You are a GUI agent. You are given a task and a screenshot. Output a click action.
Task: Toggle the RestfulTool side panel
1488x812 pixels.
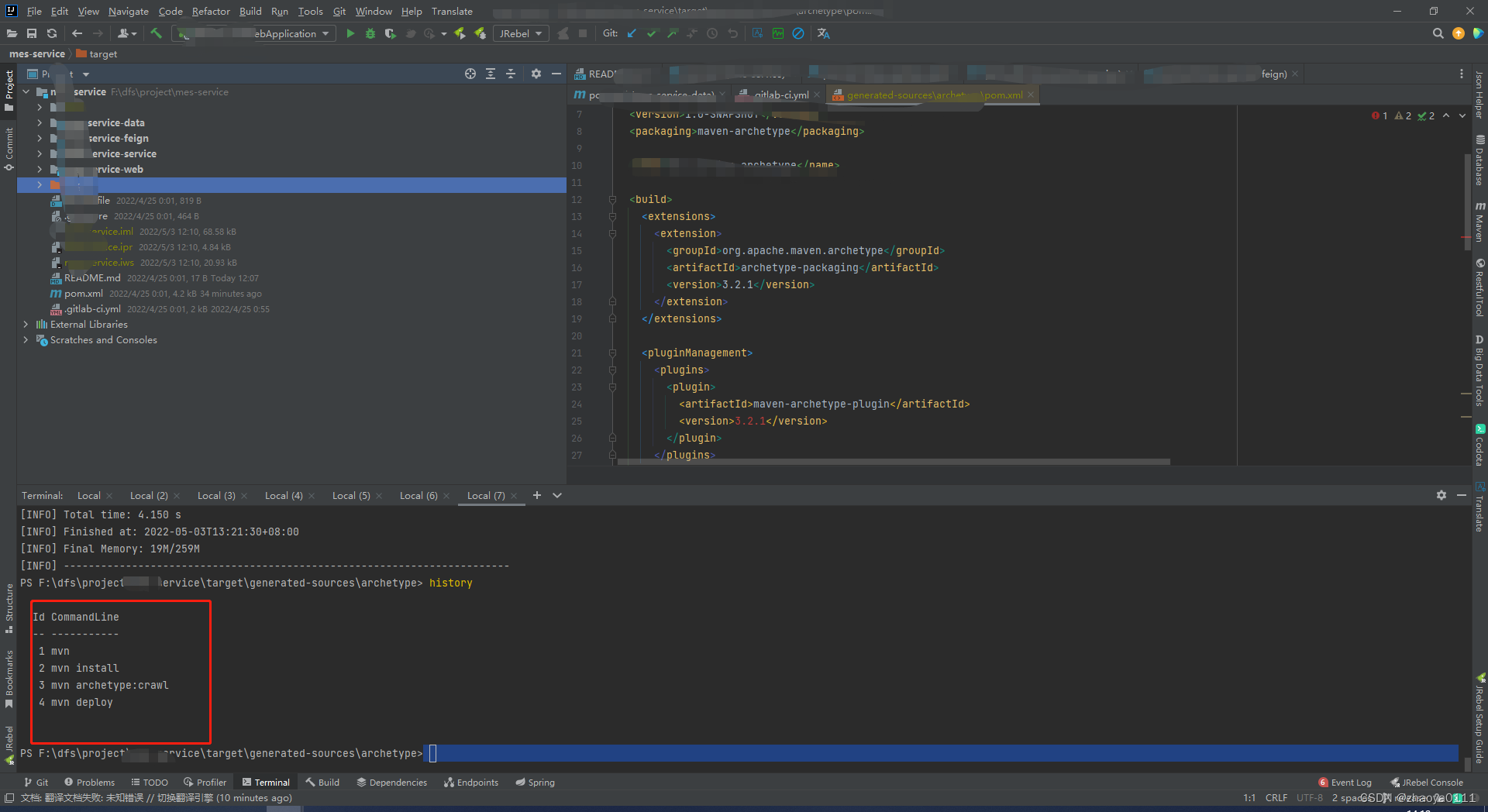point(1479,287)
